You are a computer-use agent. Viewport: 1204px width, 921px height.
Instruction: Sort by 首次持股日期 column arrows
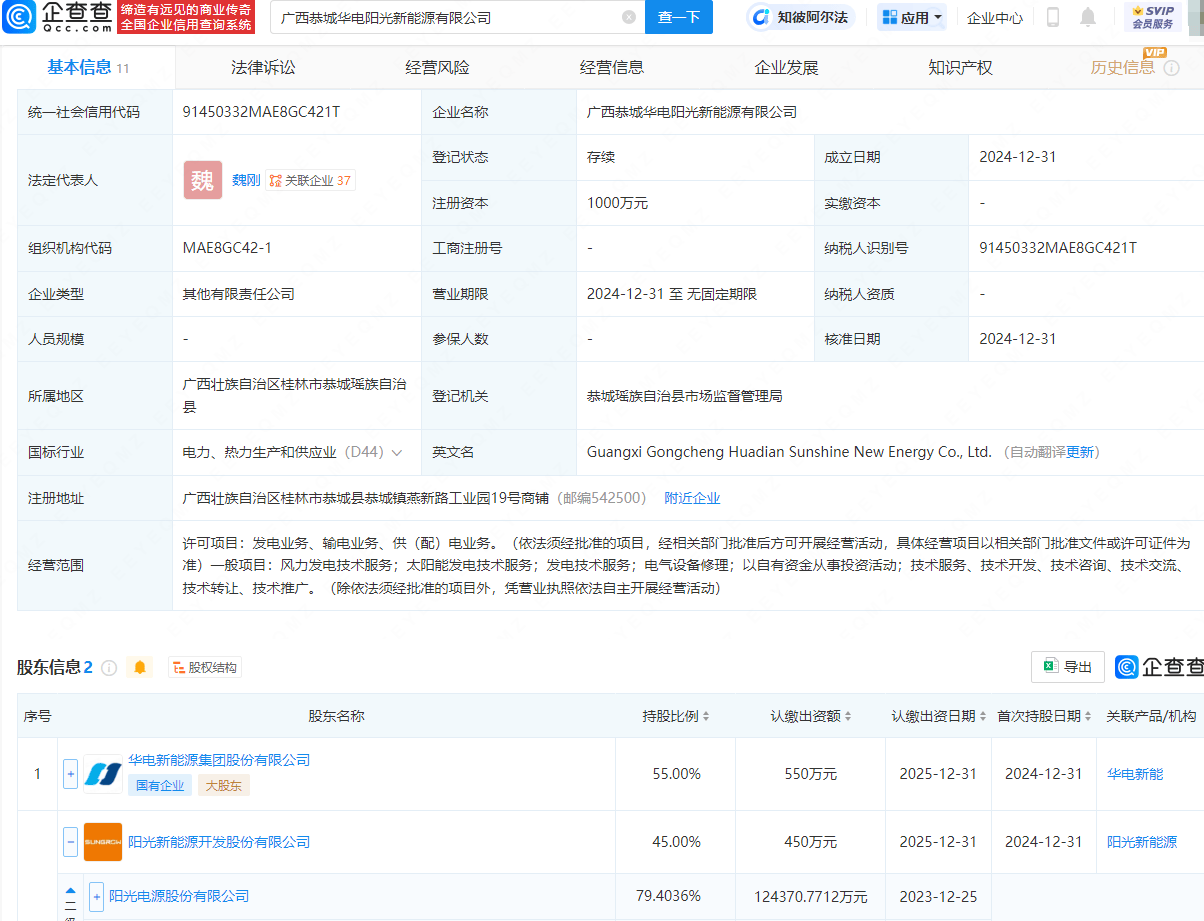coord(1088,716)
